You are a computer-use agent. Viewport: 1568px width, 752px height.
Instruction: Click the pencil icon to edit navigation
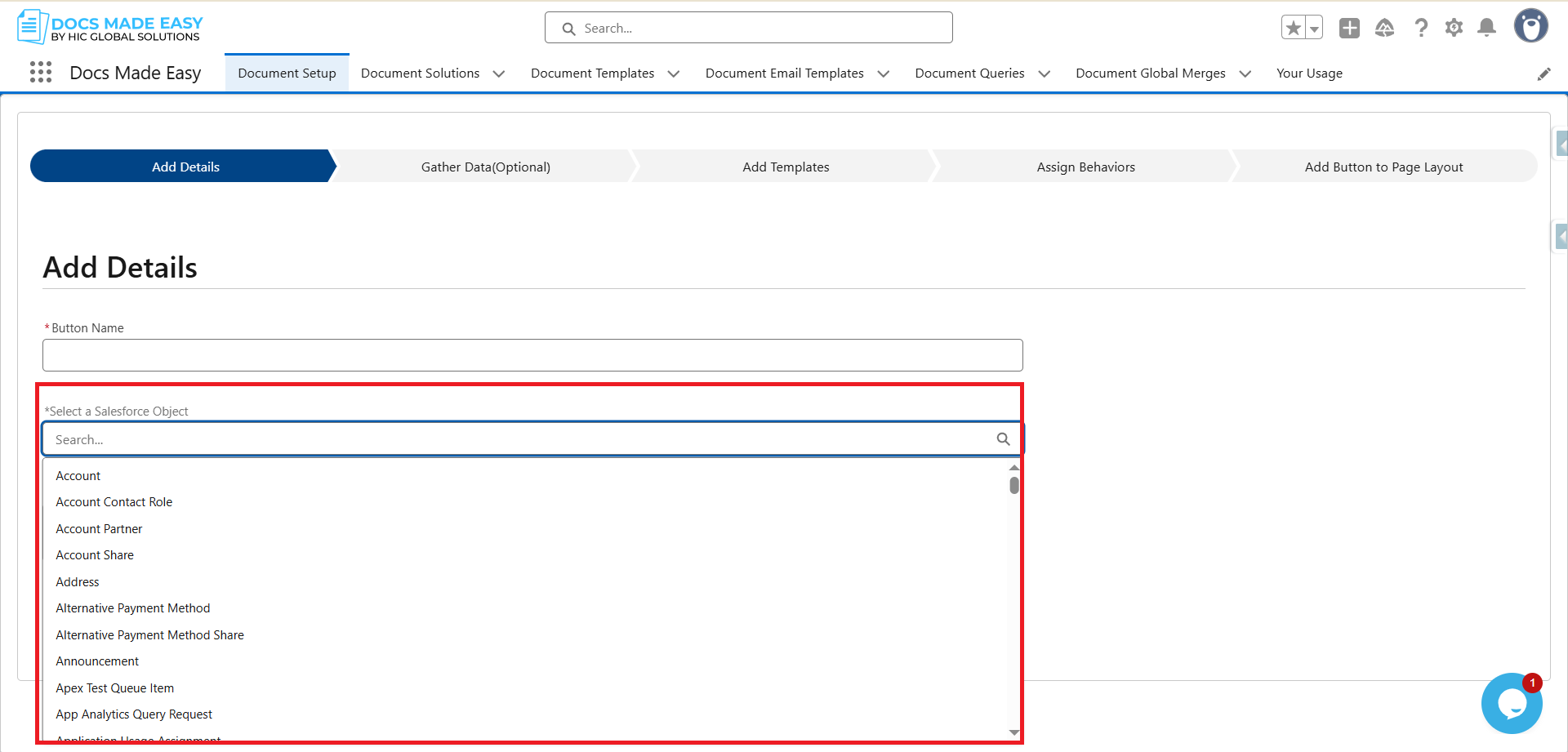pyautogui.click(x=1544, y=73)
